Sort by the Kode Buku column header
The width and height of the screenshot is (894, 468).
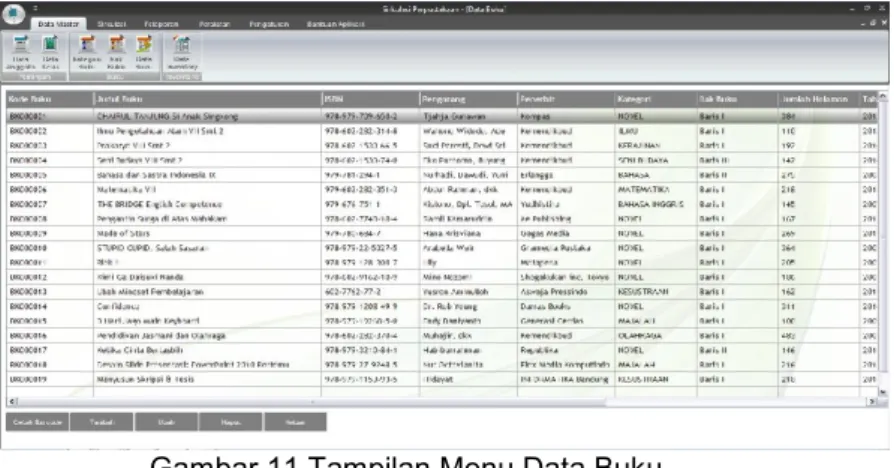[50, 99]
